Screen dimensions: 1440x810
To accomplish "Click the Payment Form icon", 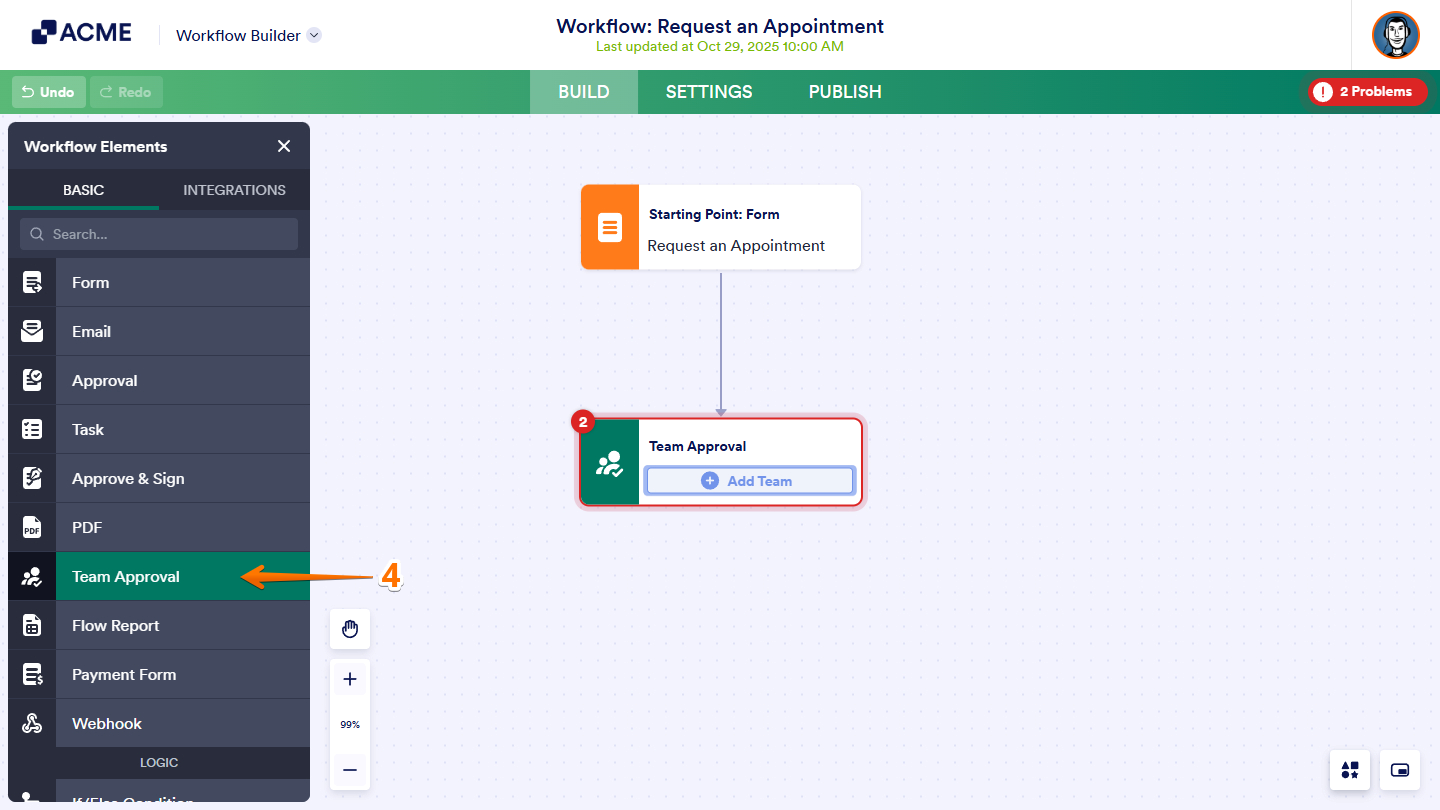I will click(x=32, y=675).
